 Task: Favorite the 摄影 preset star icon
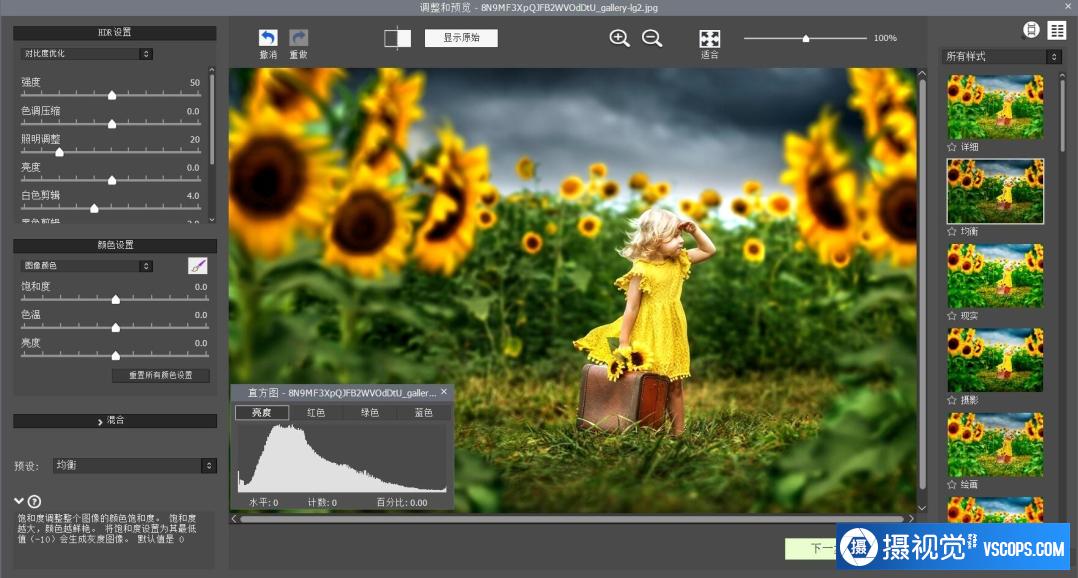tap(952, 400)
